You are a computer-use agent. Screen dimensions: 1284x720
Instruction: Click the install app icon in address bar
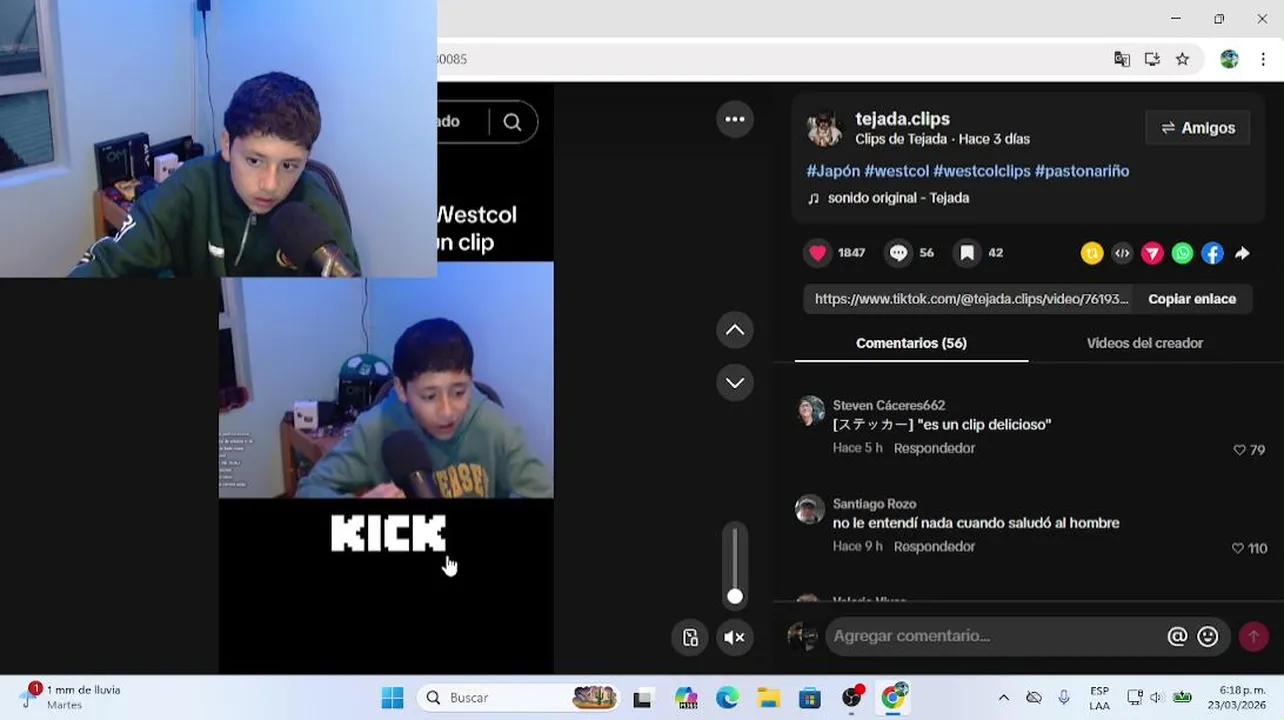coord(1152,59)
